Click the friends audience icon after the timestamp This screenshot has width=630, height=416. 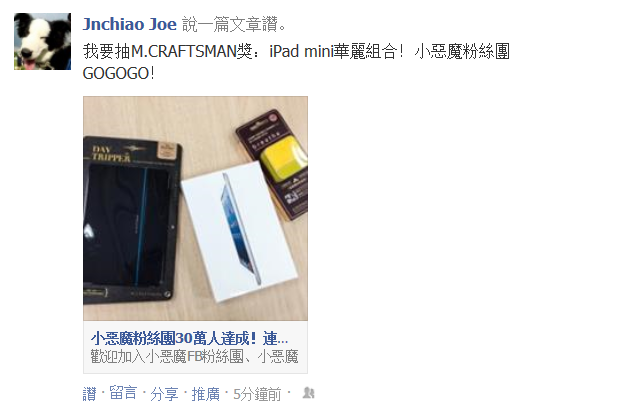click(x=308, y=393)
